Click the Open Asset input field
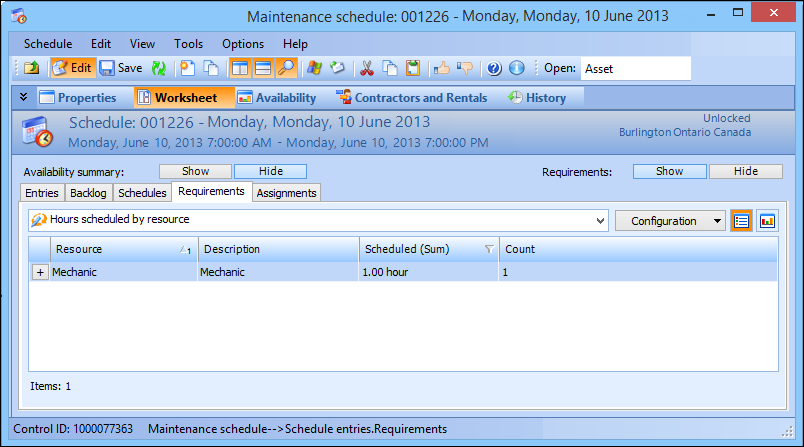Viewport: 804px width, 447px height. click(x=635, y=69)
